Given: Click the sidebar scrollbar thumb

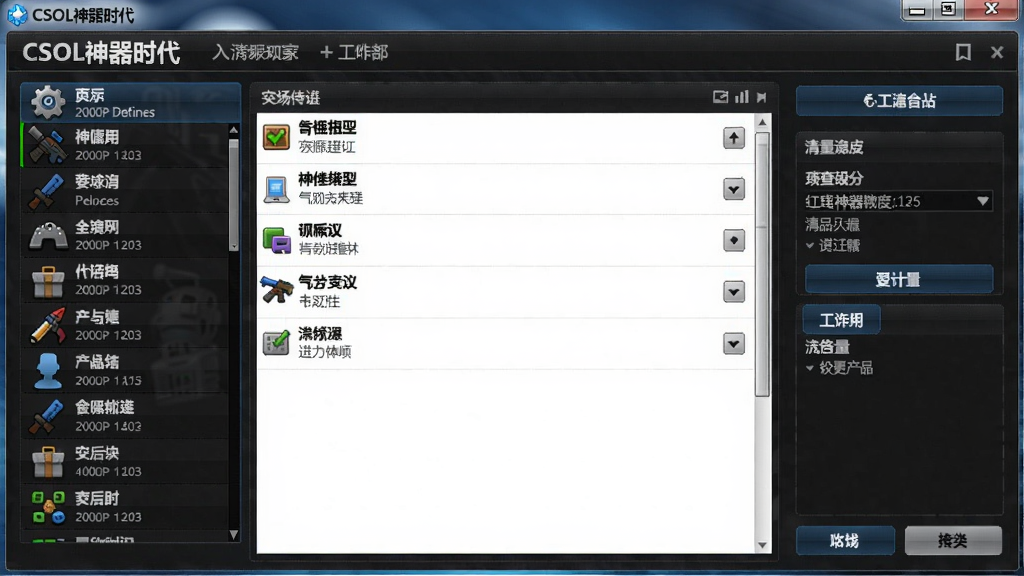Looking at the screenshot, I should click(234, 195).
